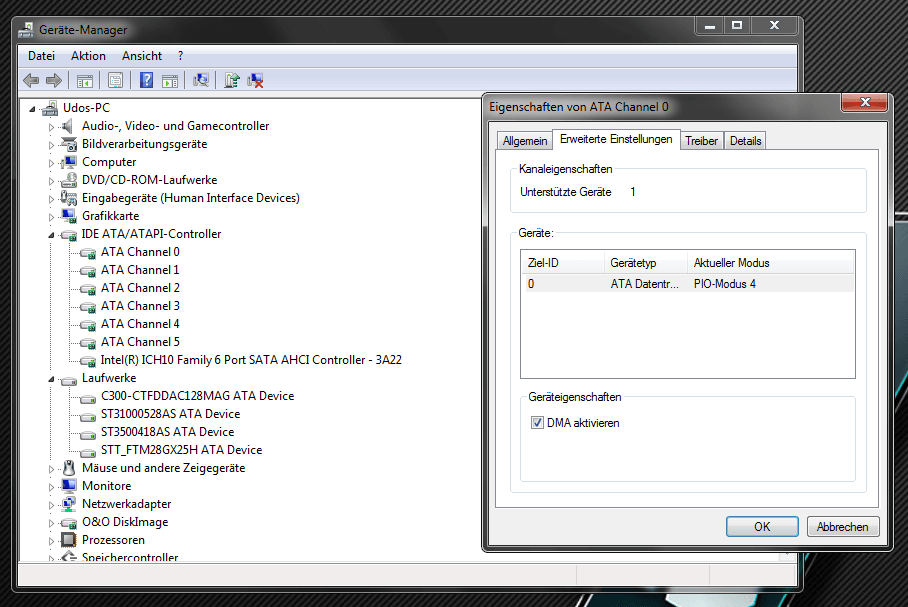Click the action pane toolbar icon
908x607 pixels.
click(x=170, y=81)
